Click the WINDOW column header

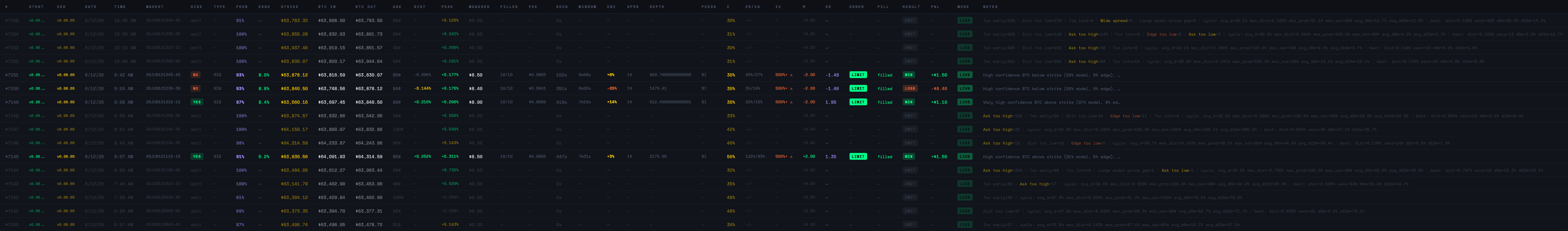[587, 7]
